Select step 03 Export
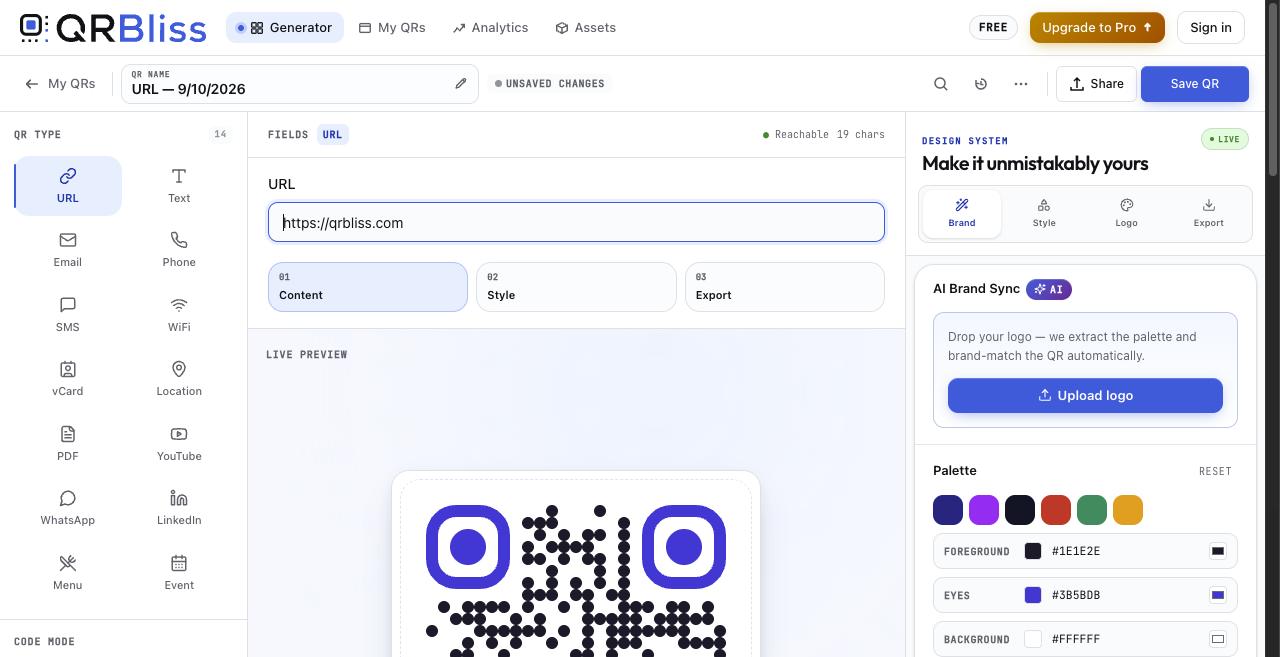1280x657 pixels. tap(785, 287)
